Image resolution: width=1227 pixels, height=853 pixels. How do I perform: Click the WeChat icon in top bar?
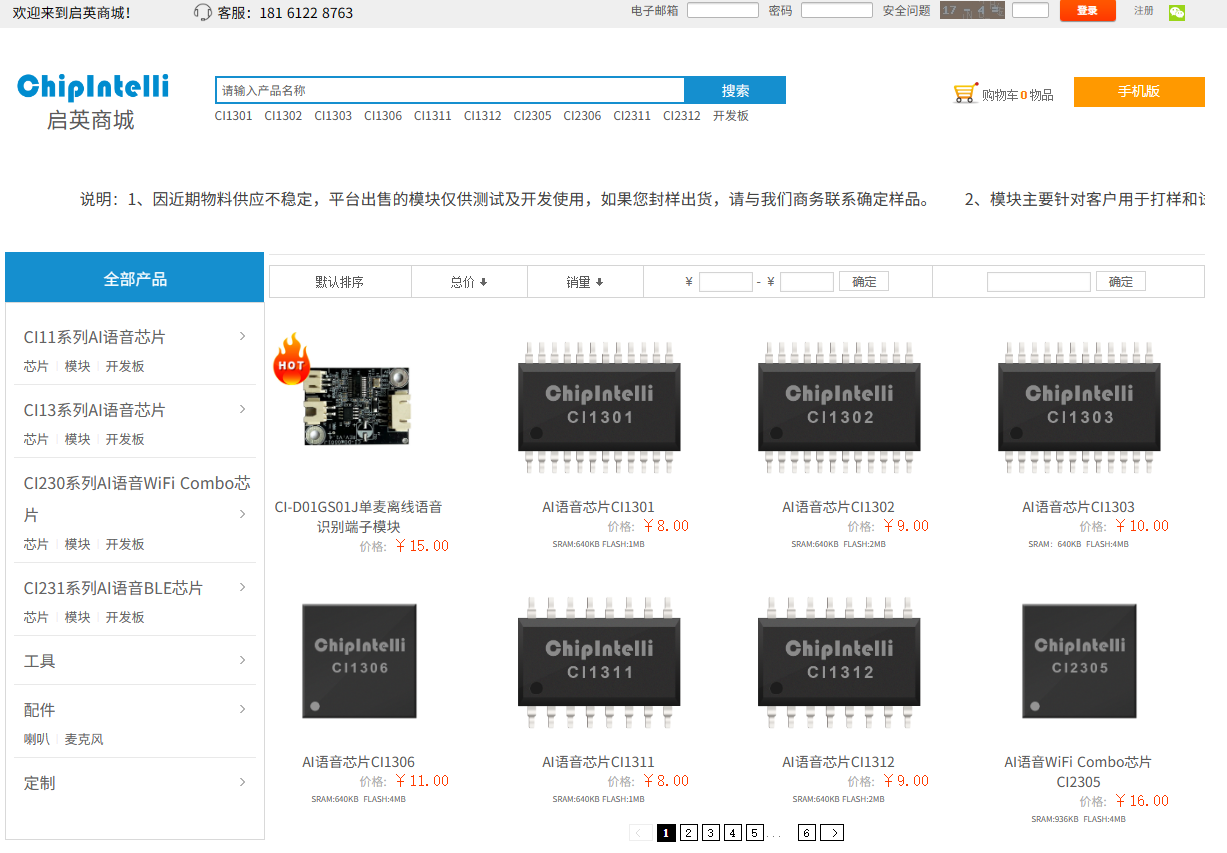(x=1177, y=12)
